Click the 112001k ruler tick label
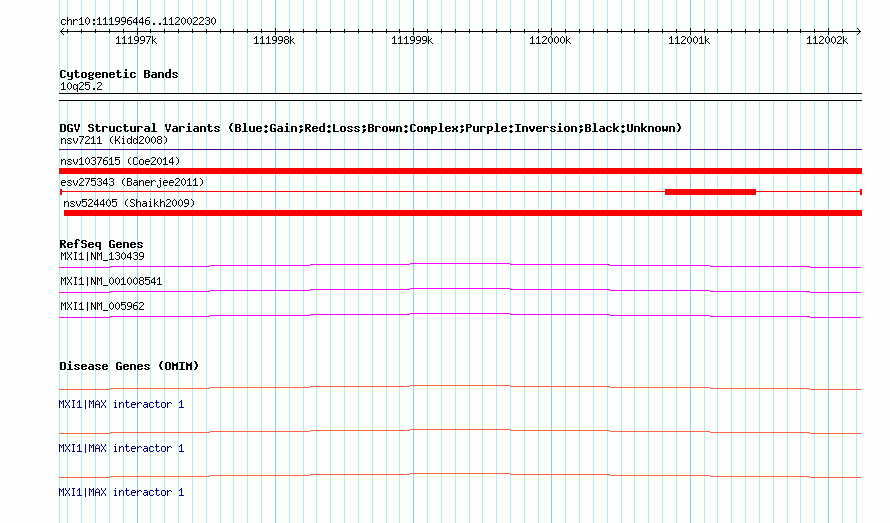The width and height of the screenshot is (890, 523). 689,40
